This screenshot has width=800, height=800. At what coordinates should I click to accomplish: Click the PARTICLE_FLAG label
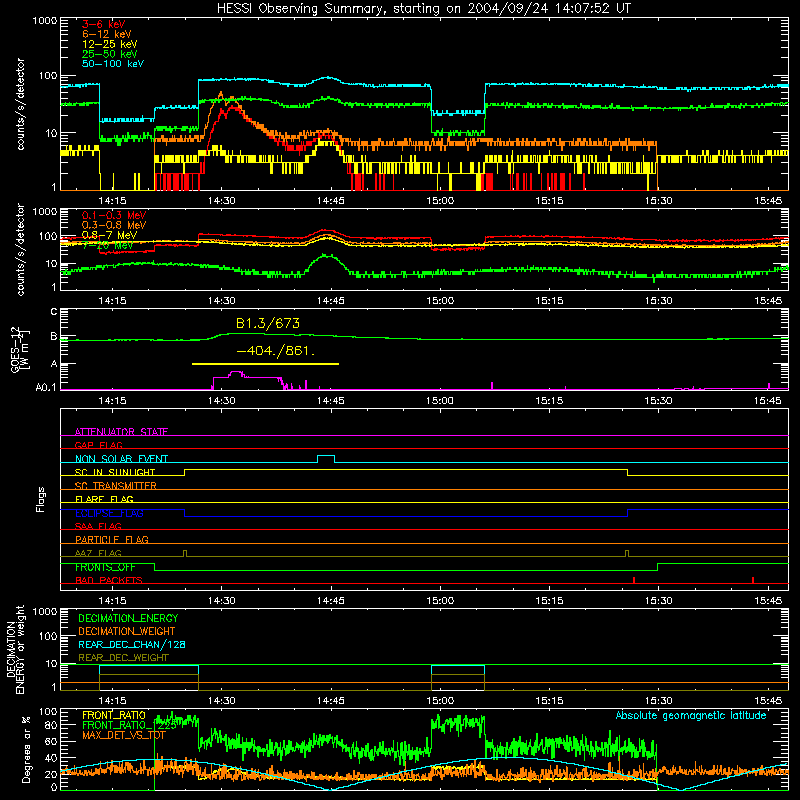(112, 539)
